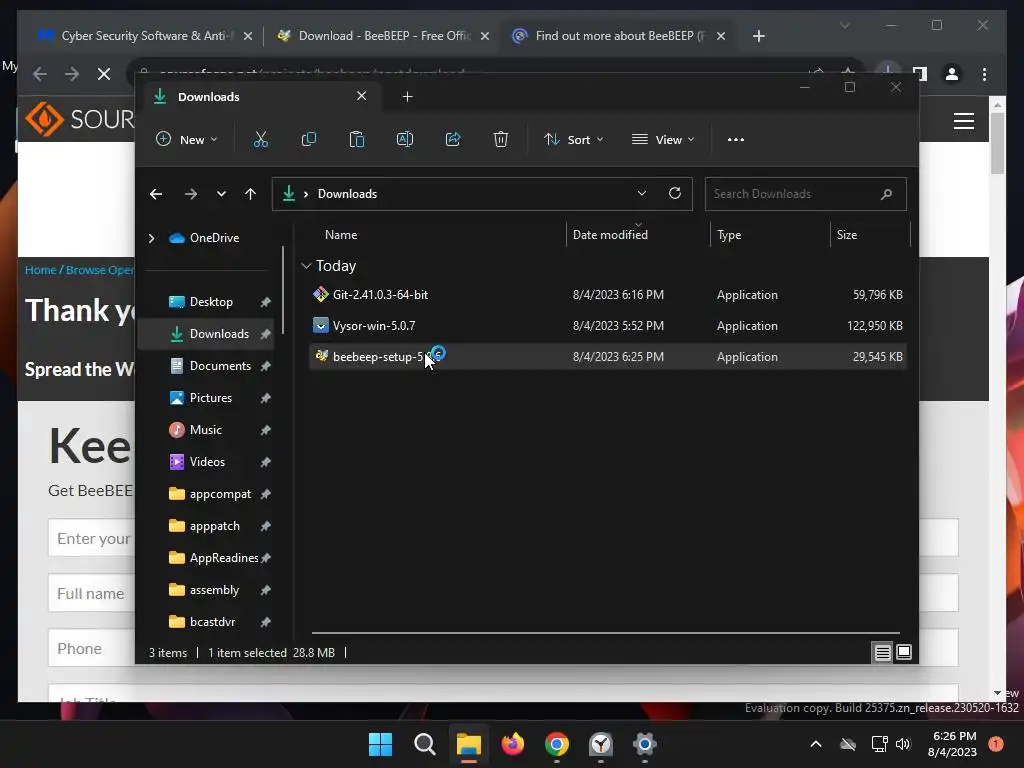Click the Cut scissors icon in Explorer toolbar
Screen dimensions: 1024x768
coord(261,139)
